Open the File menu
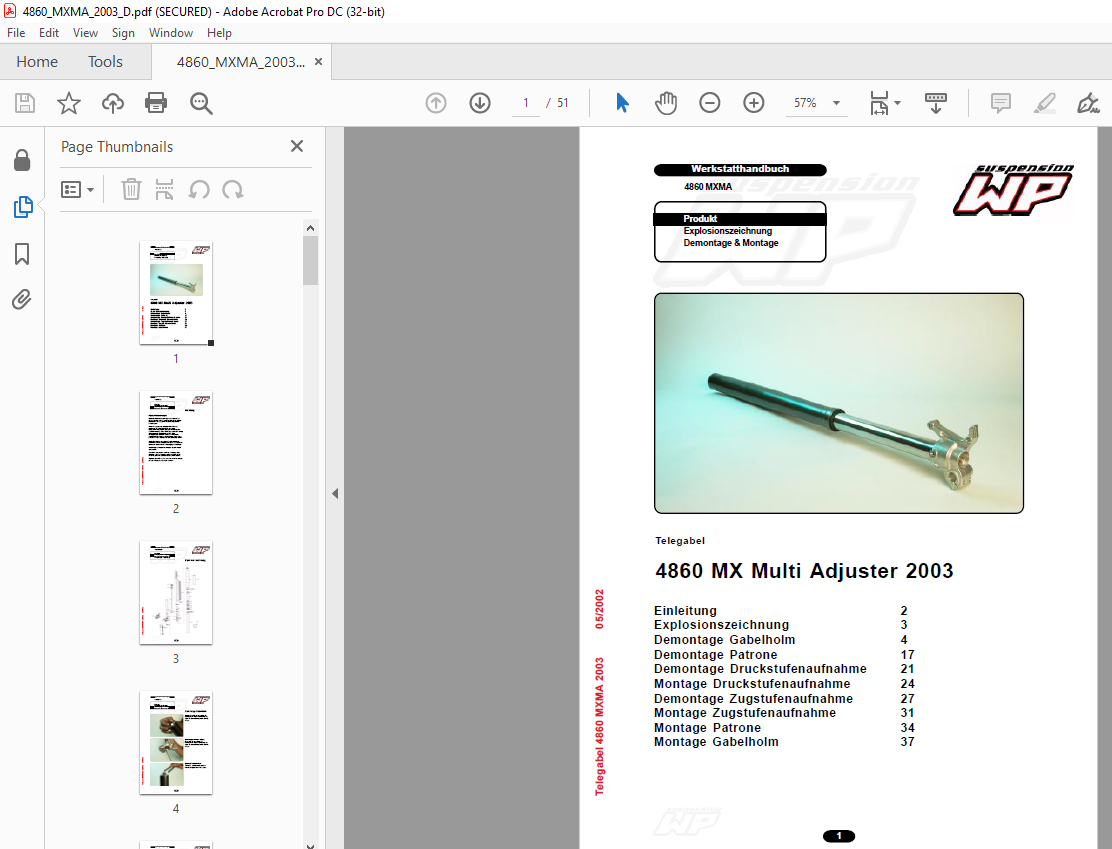 [16, 33]
